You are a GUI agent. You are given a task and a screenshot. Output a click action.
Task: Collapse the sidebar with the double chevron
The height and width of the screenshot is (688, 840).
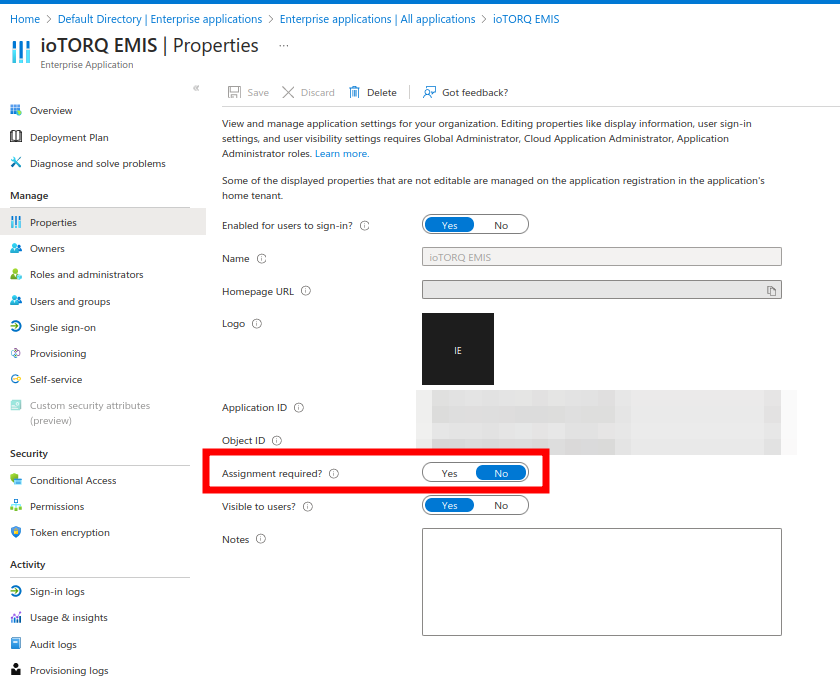click(x=196, y=88)
